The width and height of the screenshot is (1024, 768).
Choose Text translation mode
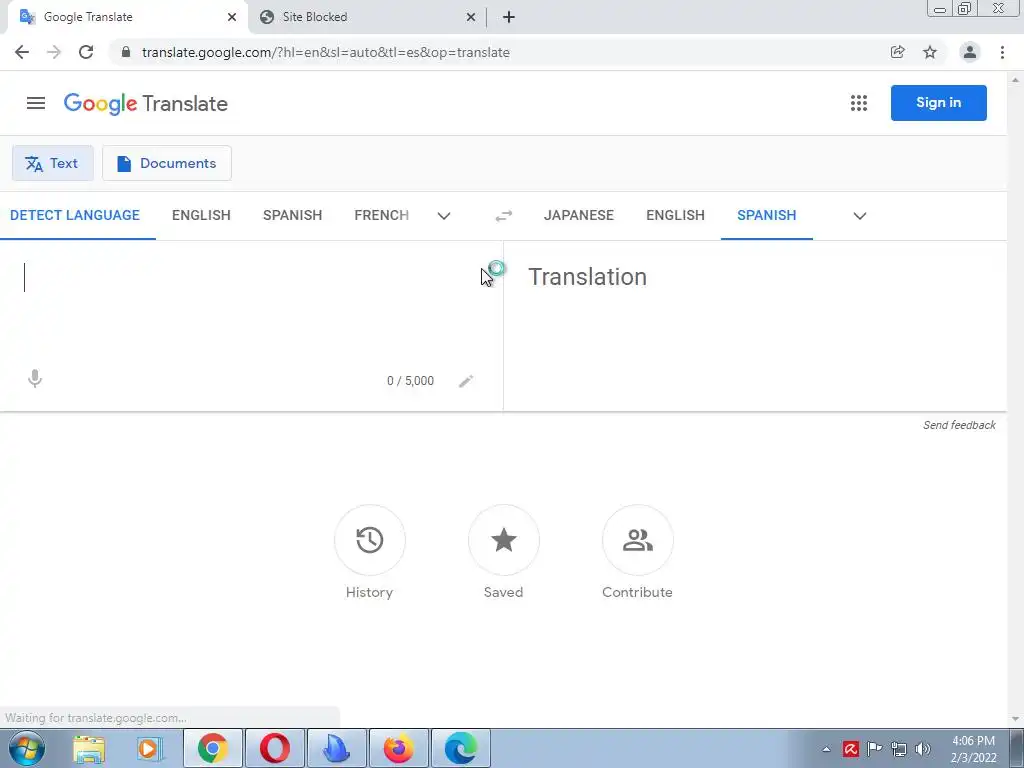(53, 163)
